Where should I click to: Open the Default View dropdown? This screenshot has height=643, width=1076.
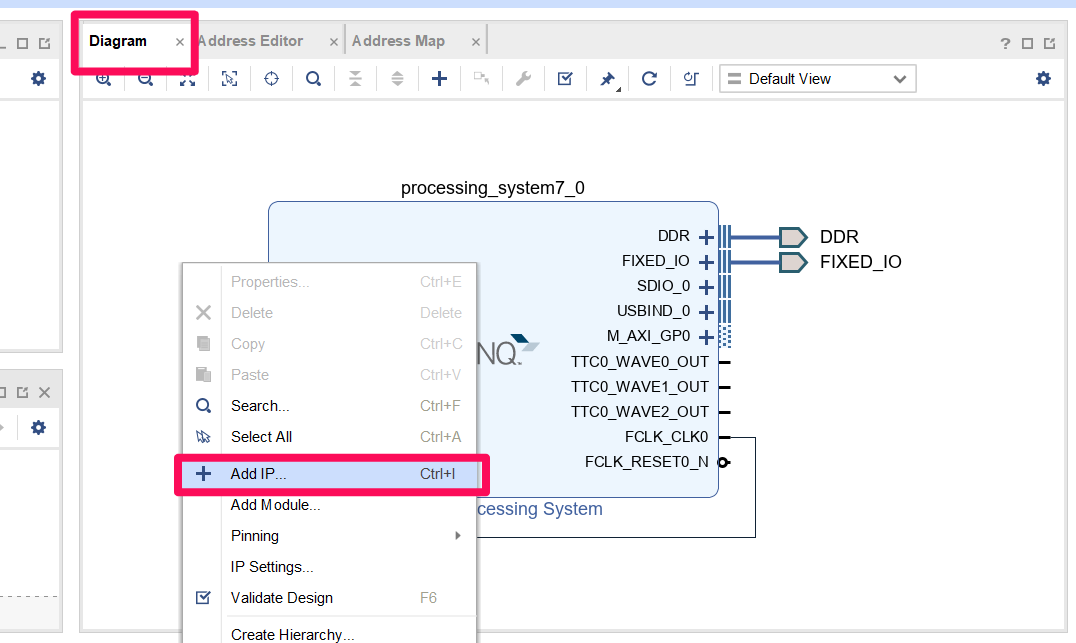pyautogui.click(x=817, y=79)
